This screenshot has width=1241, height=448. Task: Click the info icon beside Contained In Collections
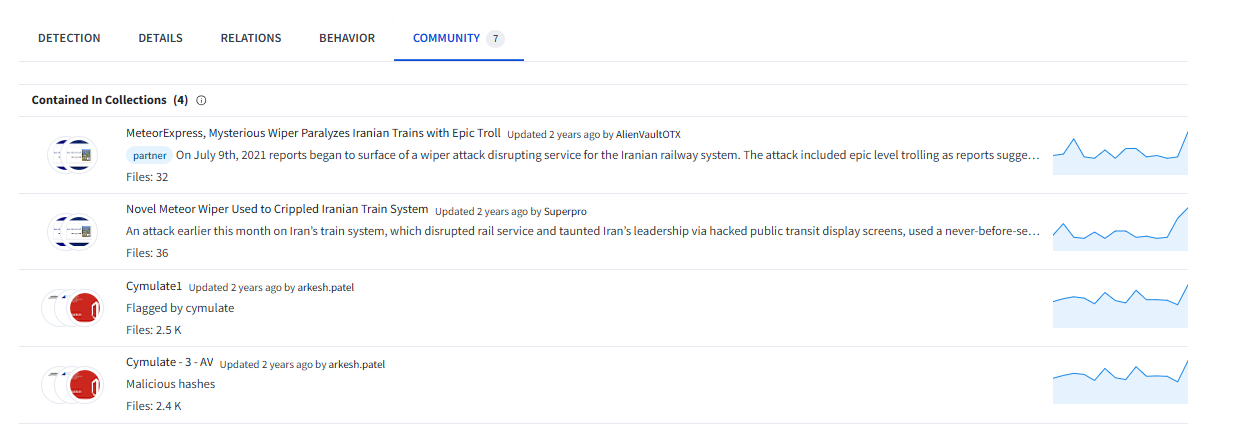click(x=201, y=101)
